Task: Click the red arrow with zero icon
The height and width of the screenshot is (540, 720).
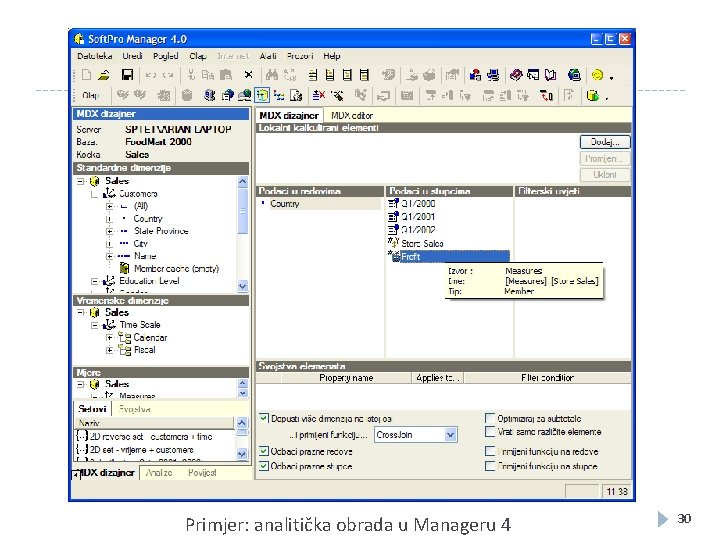Action: [546, 96]
